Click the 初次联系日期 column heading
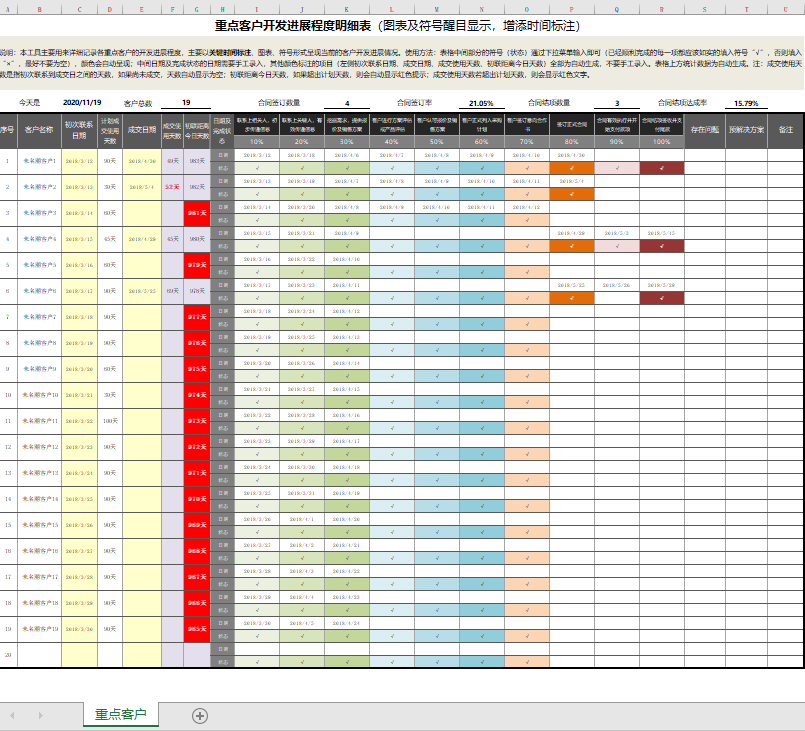 (x=79, y=130)
